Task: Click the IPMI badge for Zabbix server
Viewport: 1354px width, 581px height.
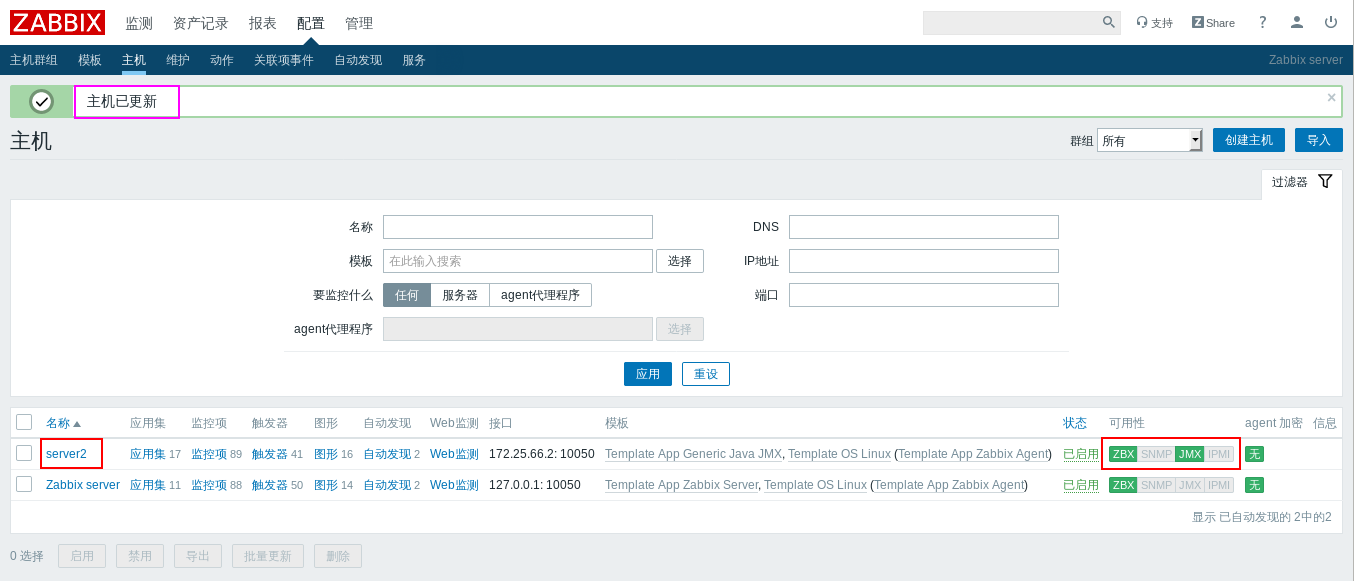Action: click(x=1219, y=485)
